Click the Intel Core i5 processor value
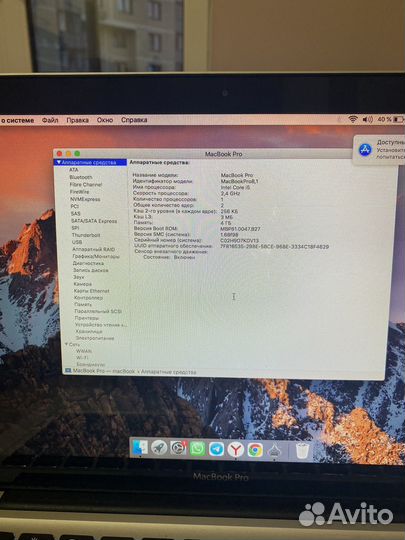405x540 pixels. (x=235, y=187)
